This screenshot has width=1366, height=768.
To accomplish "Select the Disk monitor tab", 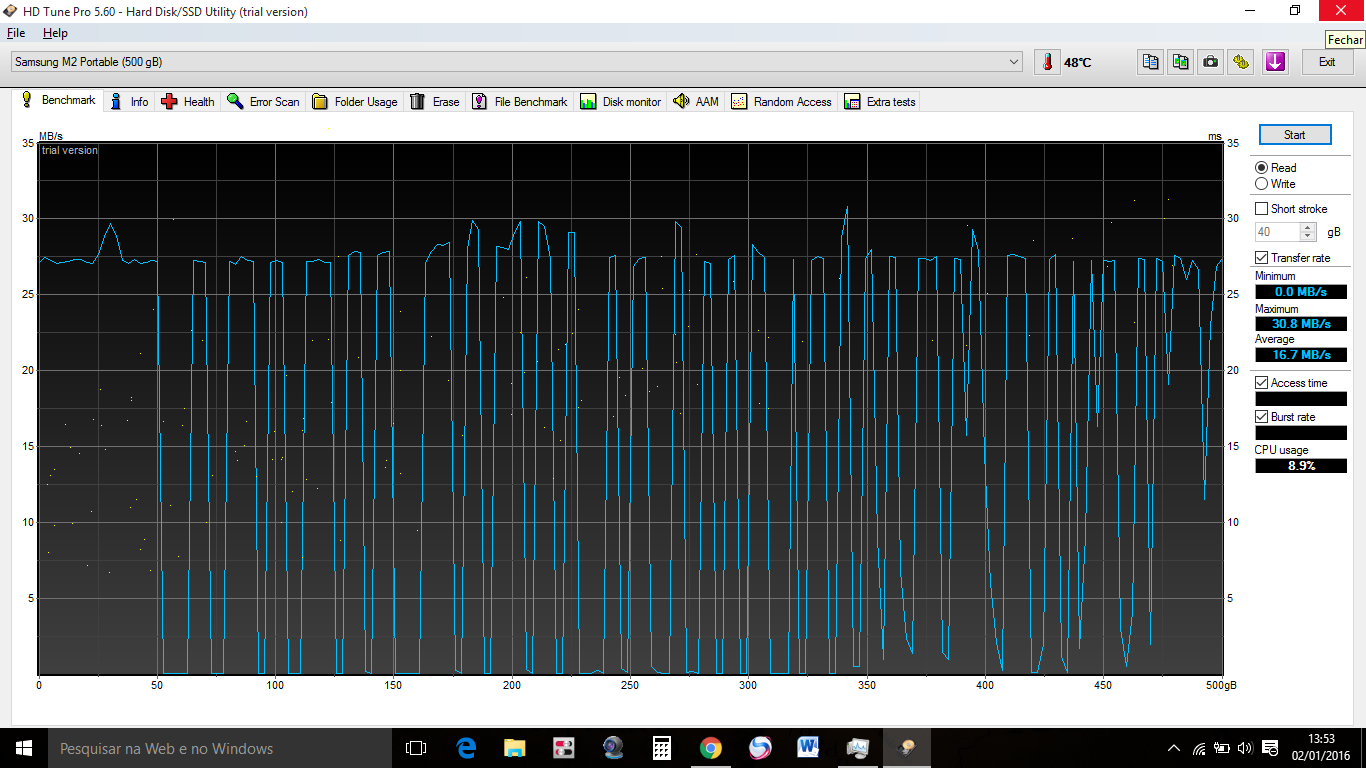I will point(621,102).
